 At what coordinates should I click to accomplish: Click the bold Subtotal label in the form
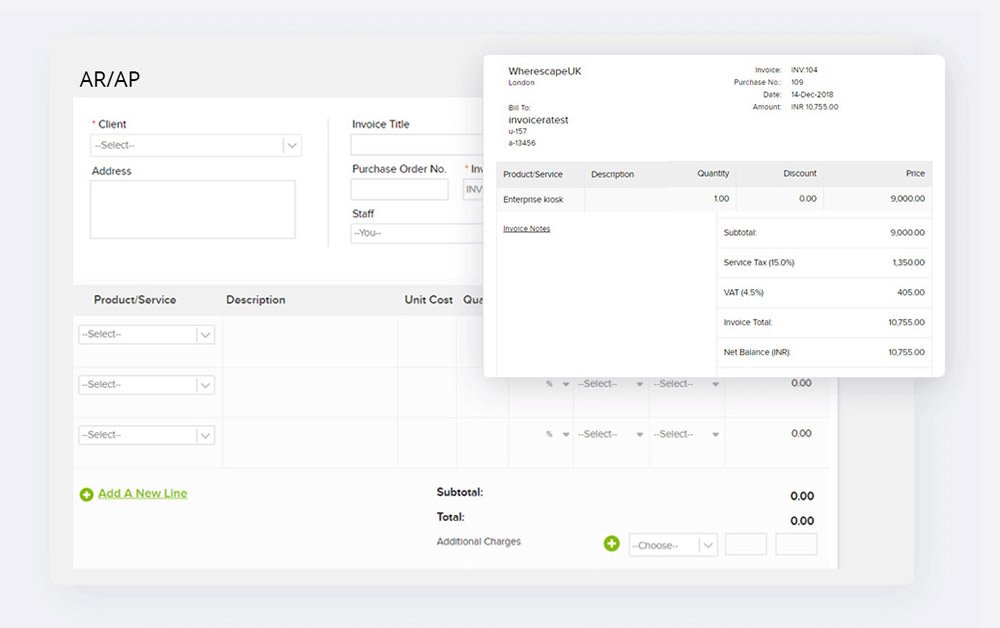pyautogui.click(x=460, y=492)
